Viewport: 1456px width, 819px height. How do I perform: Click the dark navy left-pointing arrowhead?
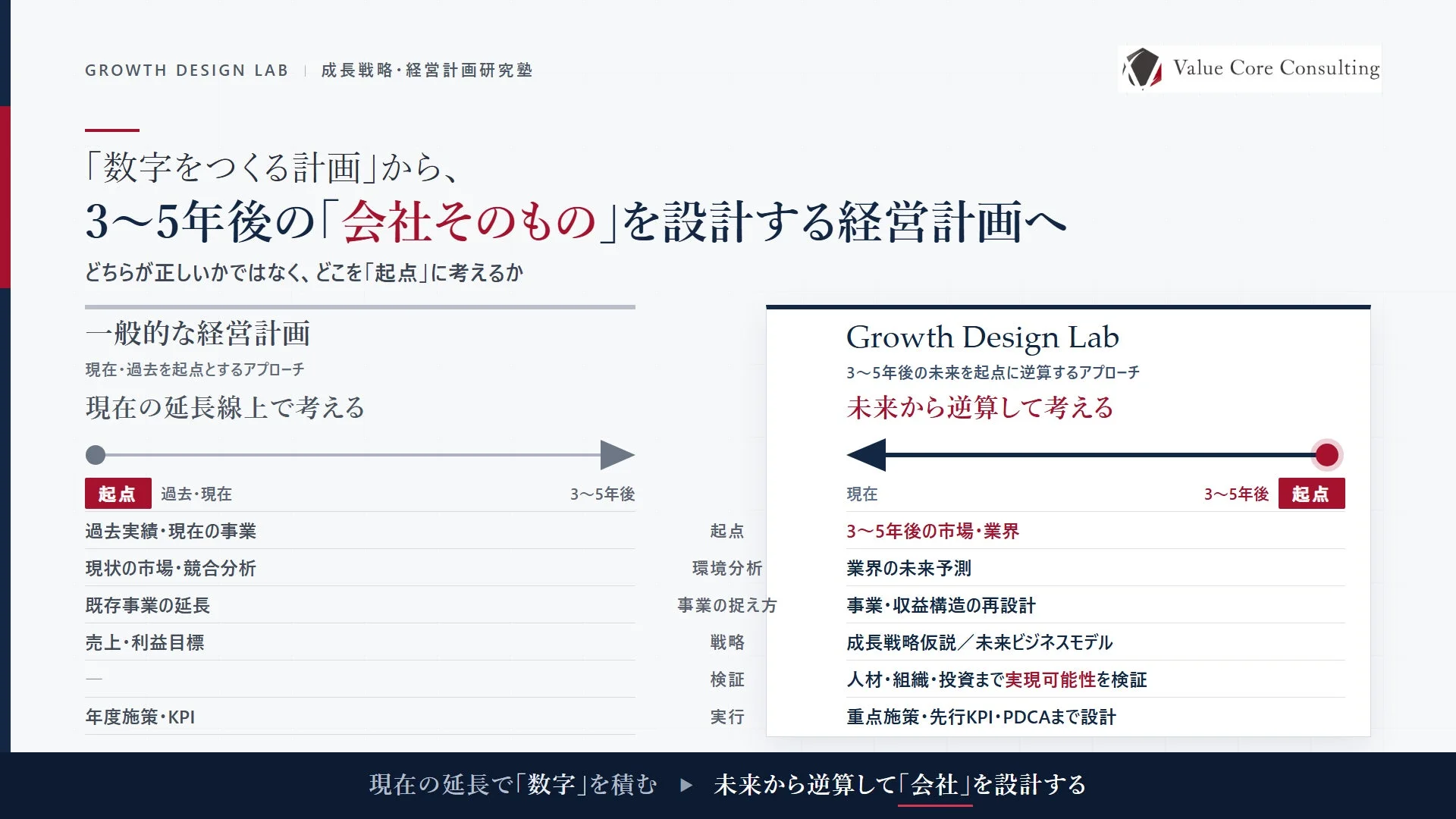coord(866,455)
